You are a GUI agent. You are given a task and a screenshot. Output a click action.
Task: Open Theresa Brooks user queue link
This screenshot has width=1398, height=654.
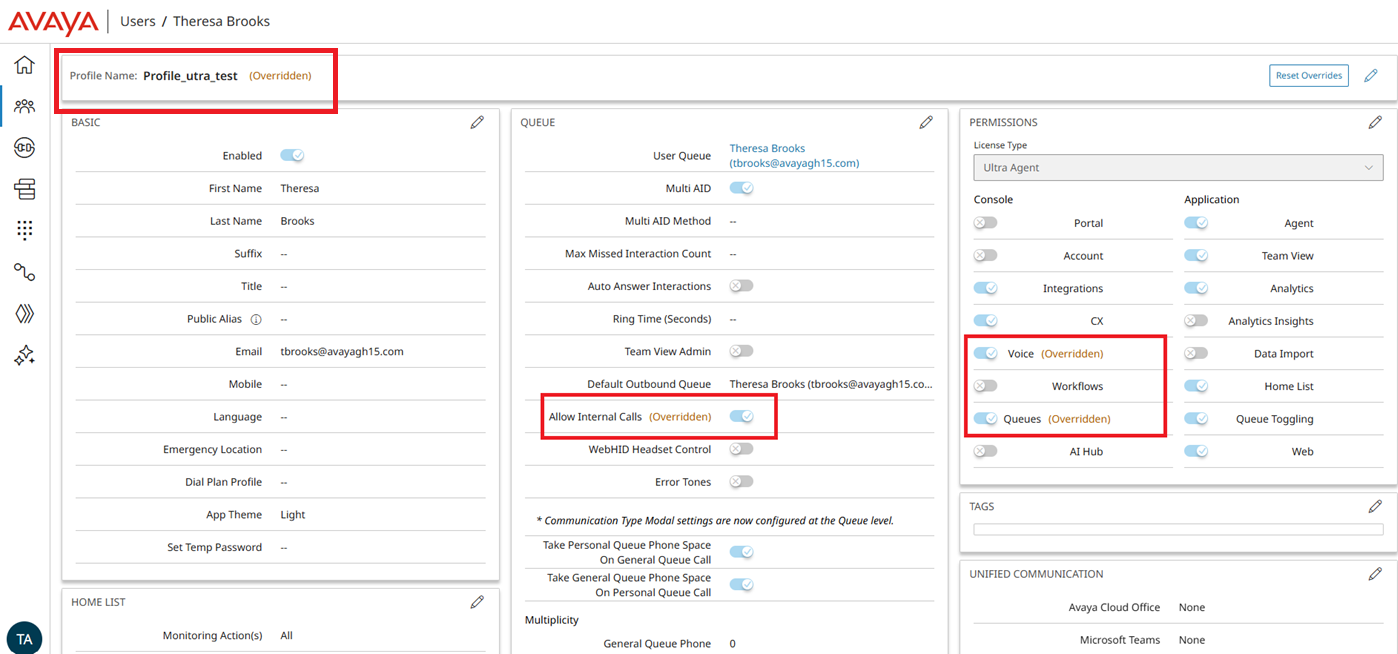[794, 155]
